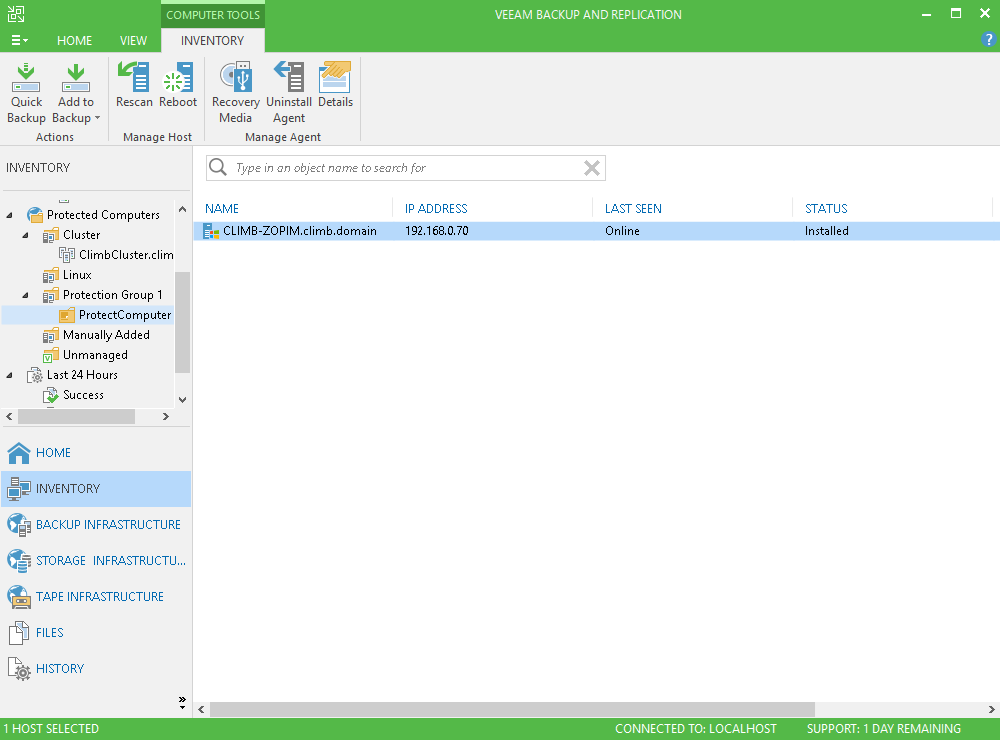Open the Files view

click(x=96, y=633)
